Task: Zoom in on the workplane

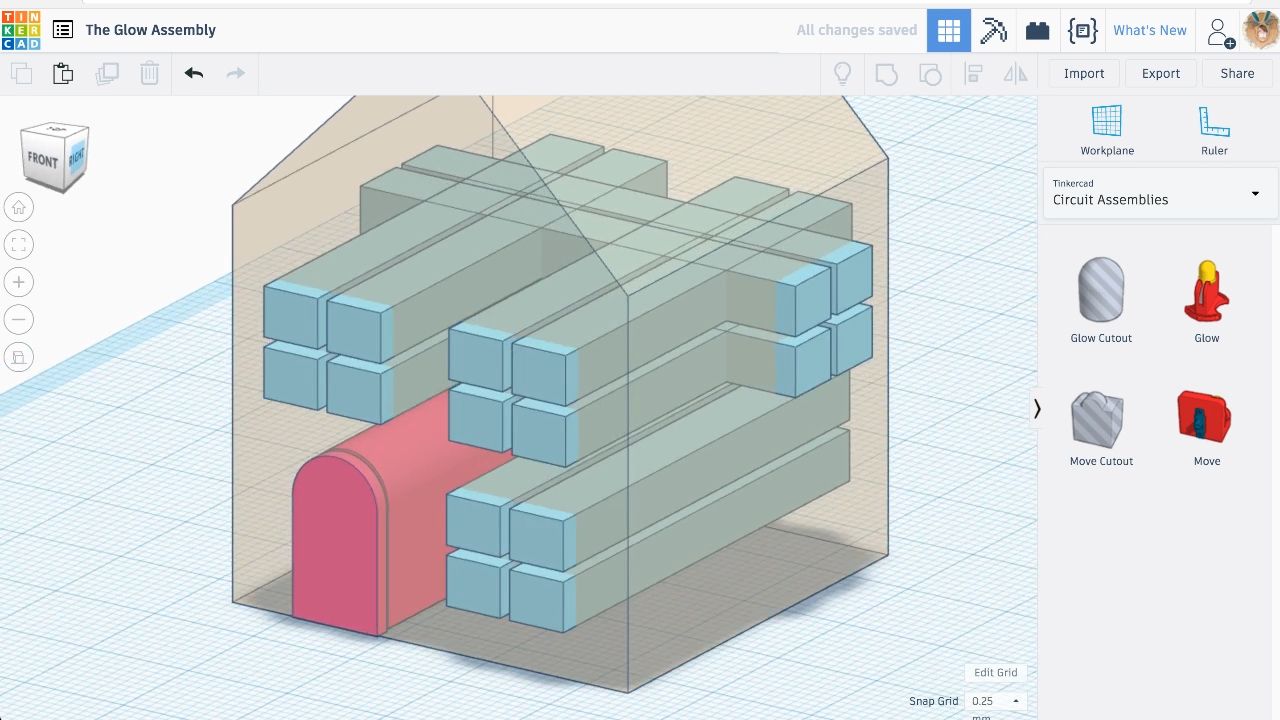Action: click(19, 282)
